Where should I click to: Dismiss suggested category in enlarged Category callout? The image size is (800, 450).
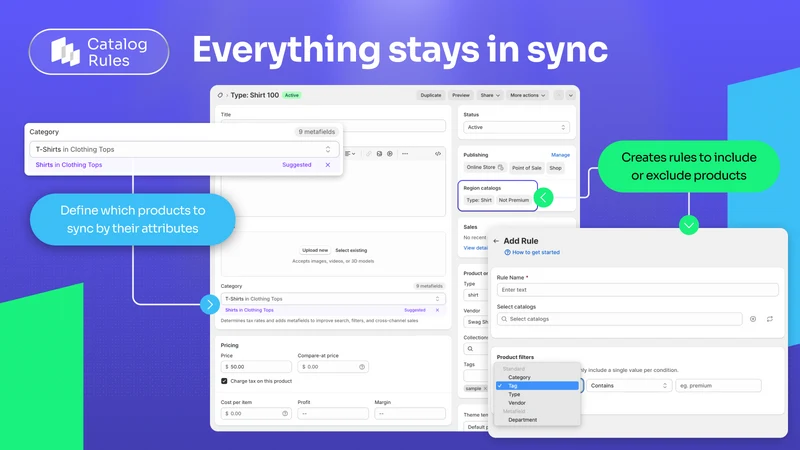[328, 165]
